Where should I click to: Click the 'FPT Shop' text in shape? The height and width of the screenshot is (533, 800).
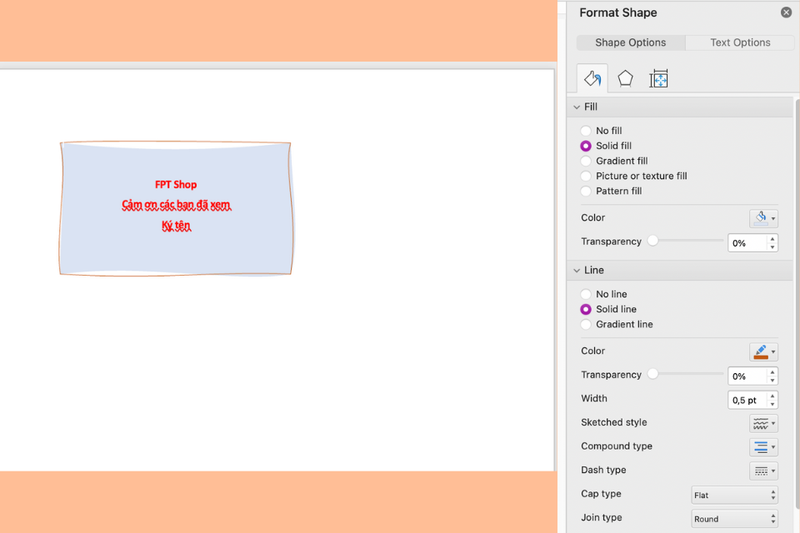click(176, 184)
